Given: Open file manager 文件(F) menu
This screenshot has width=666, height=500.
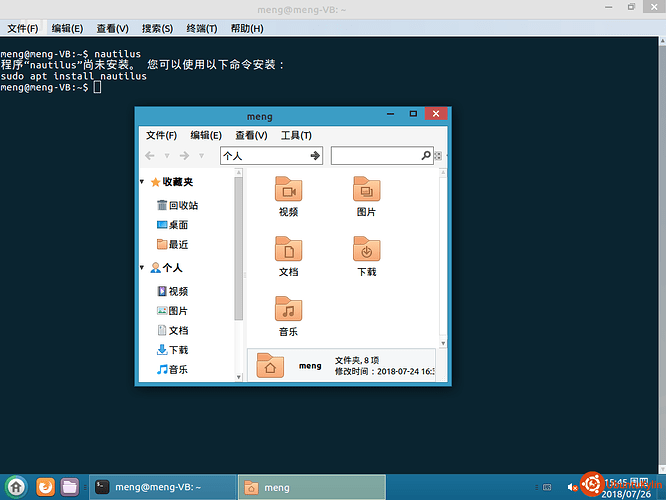Looking at the screenshot, I should click(161, 136).
